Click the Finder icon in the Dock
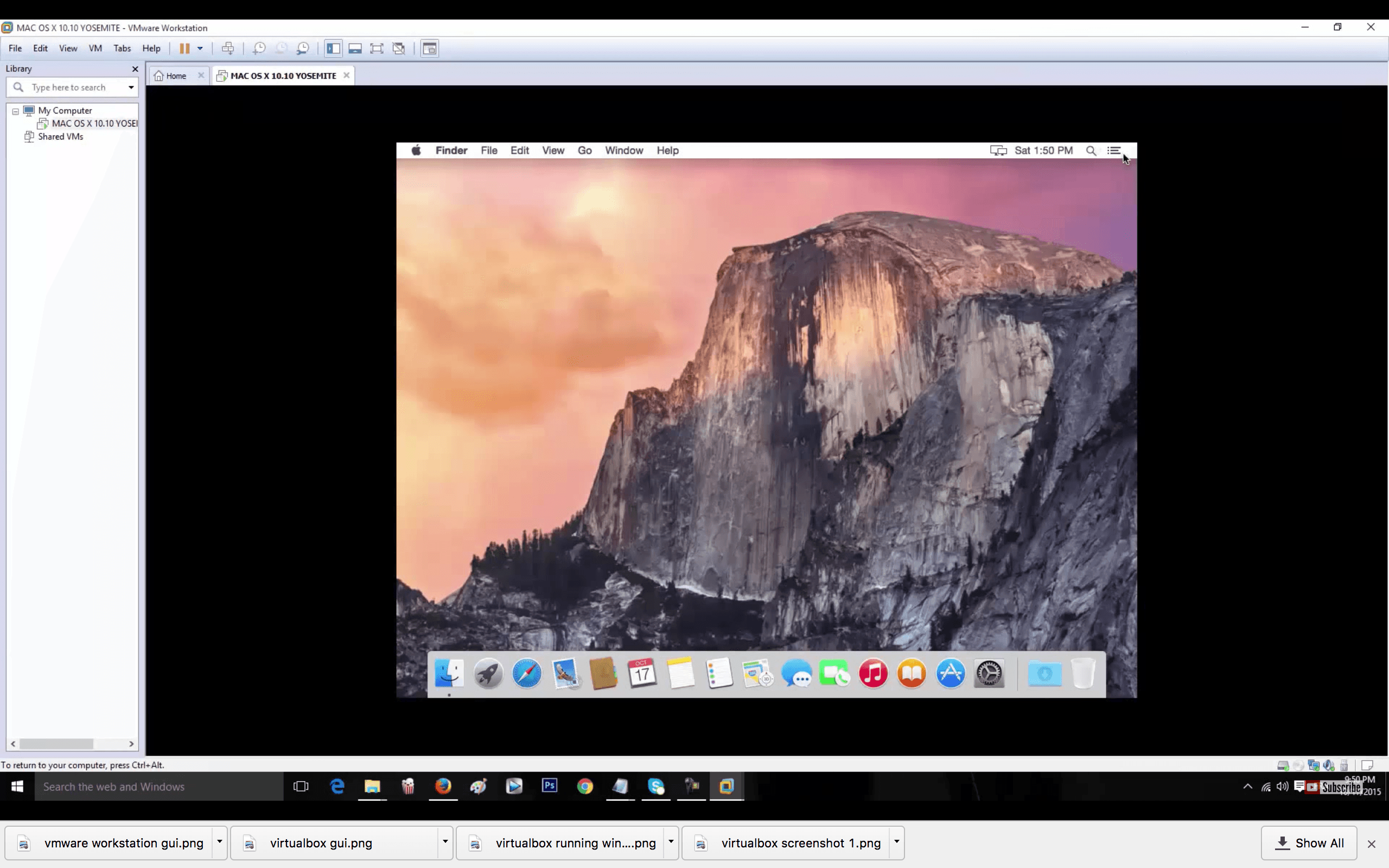This screenshot has height=868, width=1389. 449,674
